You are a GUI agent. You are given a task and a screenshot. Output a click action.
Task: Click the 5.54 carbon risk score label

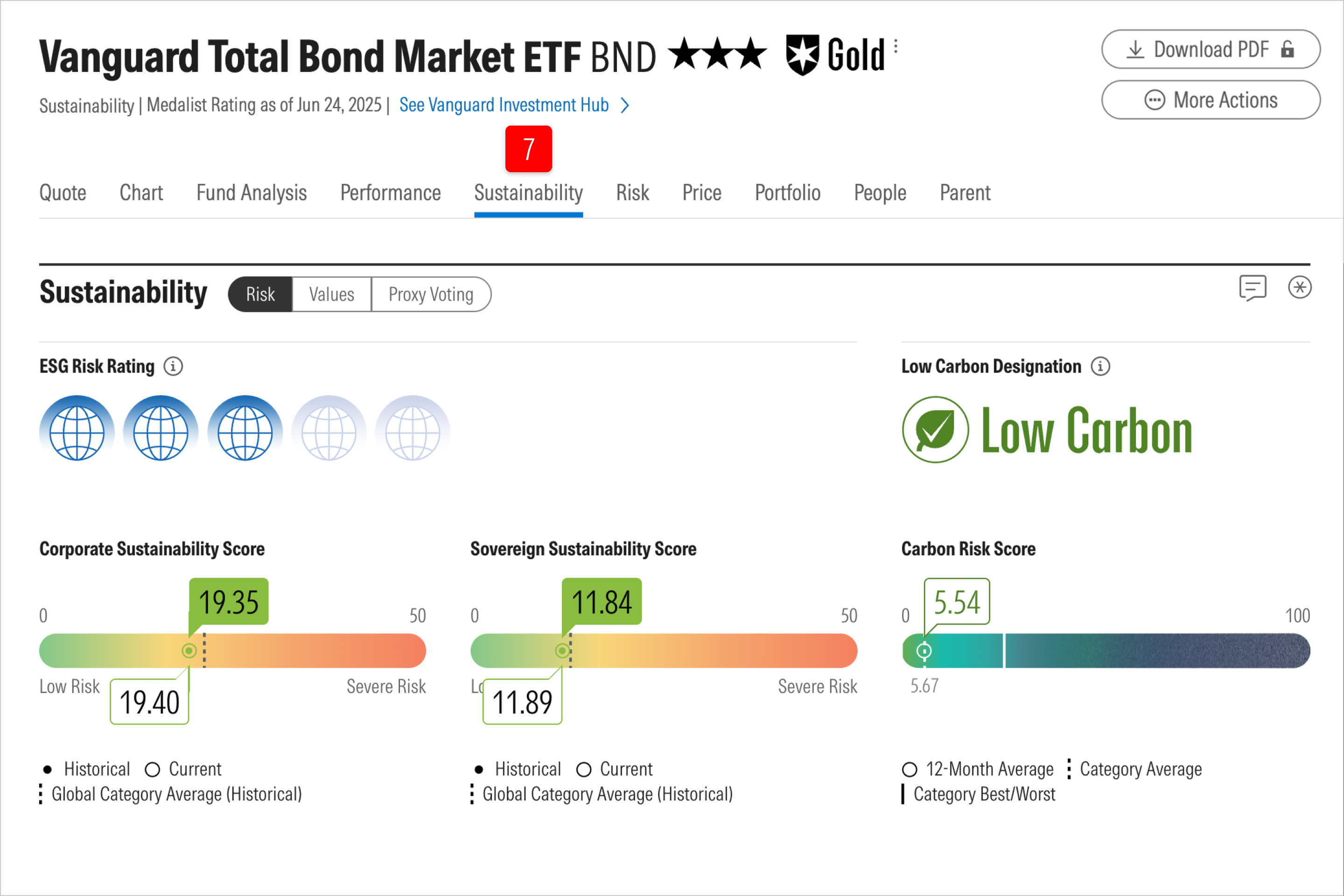tap(957, 602)
